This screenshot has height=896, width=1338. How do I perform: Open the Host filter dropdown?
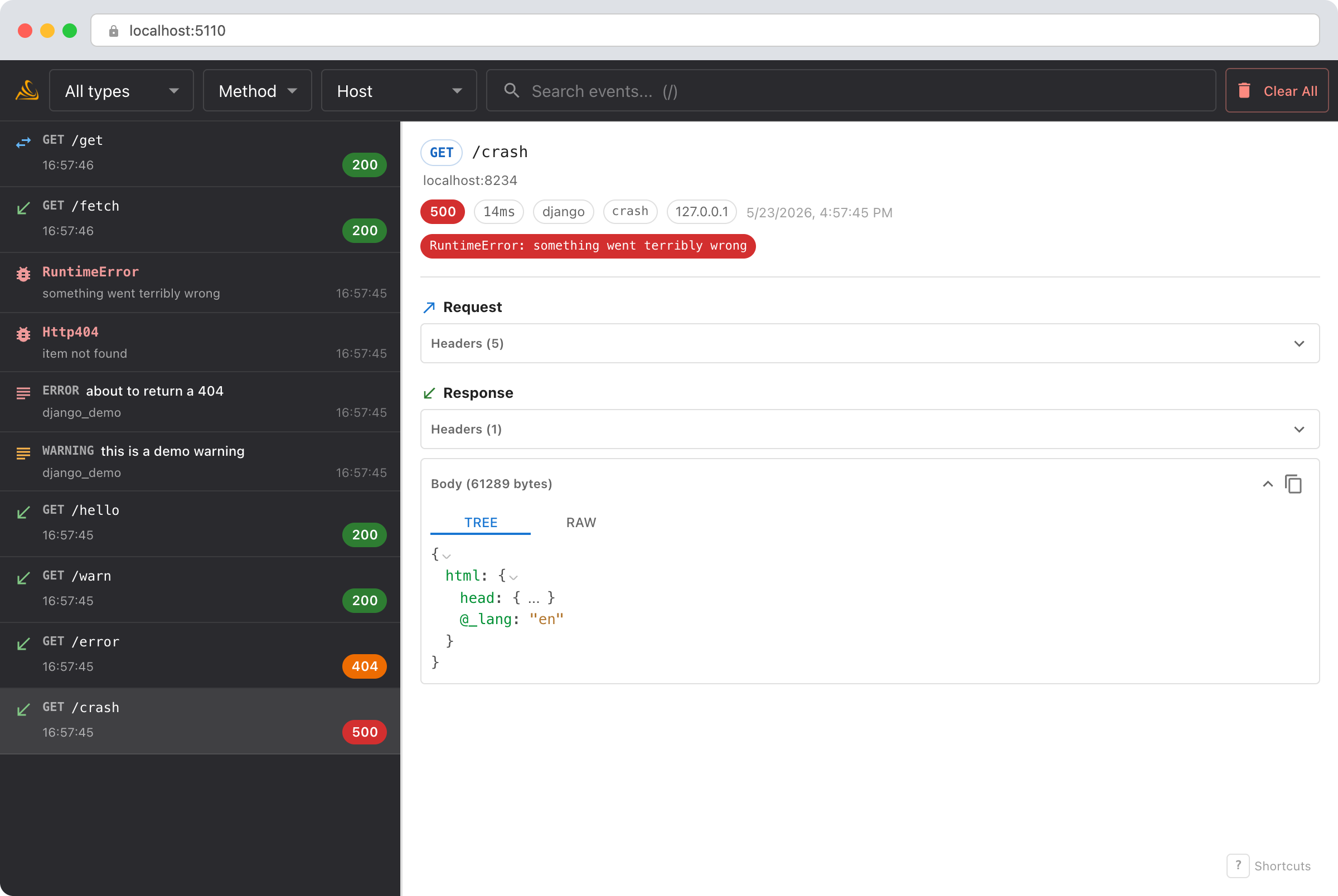pos(399,90)
